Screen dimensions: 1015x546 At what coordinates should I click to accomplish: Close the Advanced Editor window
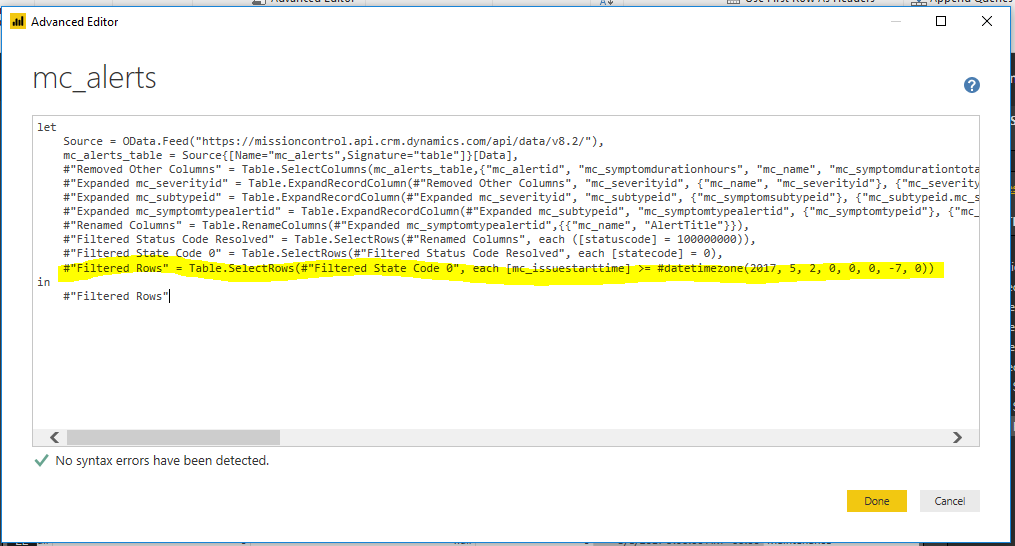click(x=987, y=21)
